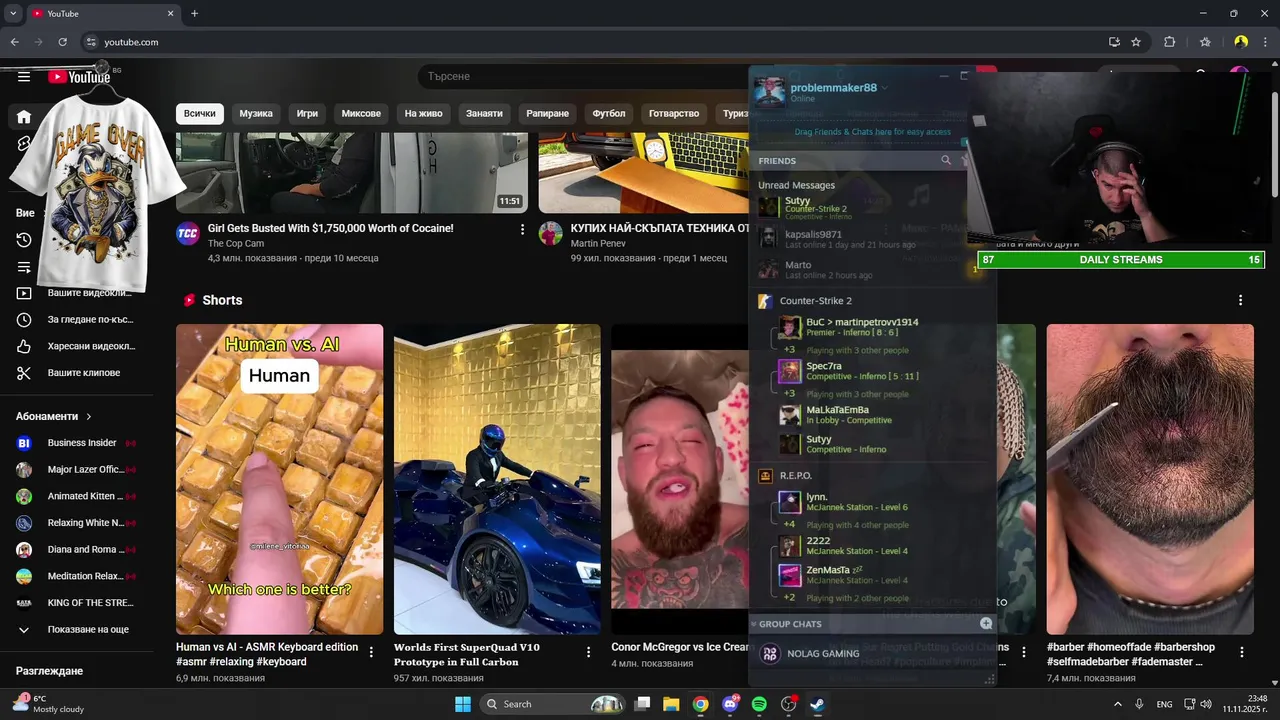Play the barber beard trimming Short
Viewport: 1280px width, 720px height.
point(1150,479)
